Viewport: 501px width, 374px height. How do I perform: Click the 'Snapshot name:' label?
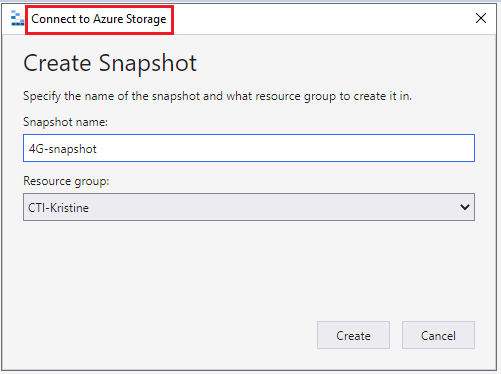(66, 122)
